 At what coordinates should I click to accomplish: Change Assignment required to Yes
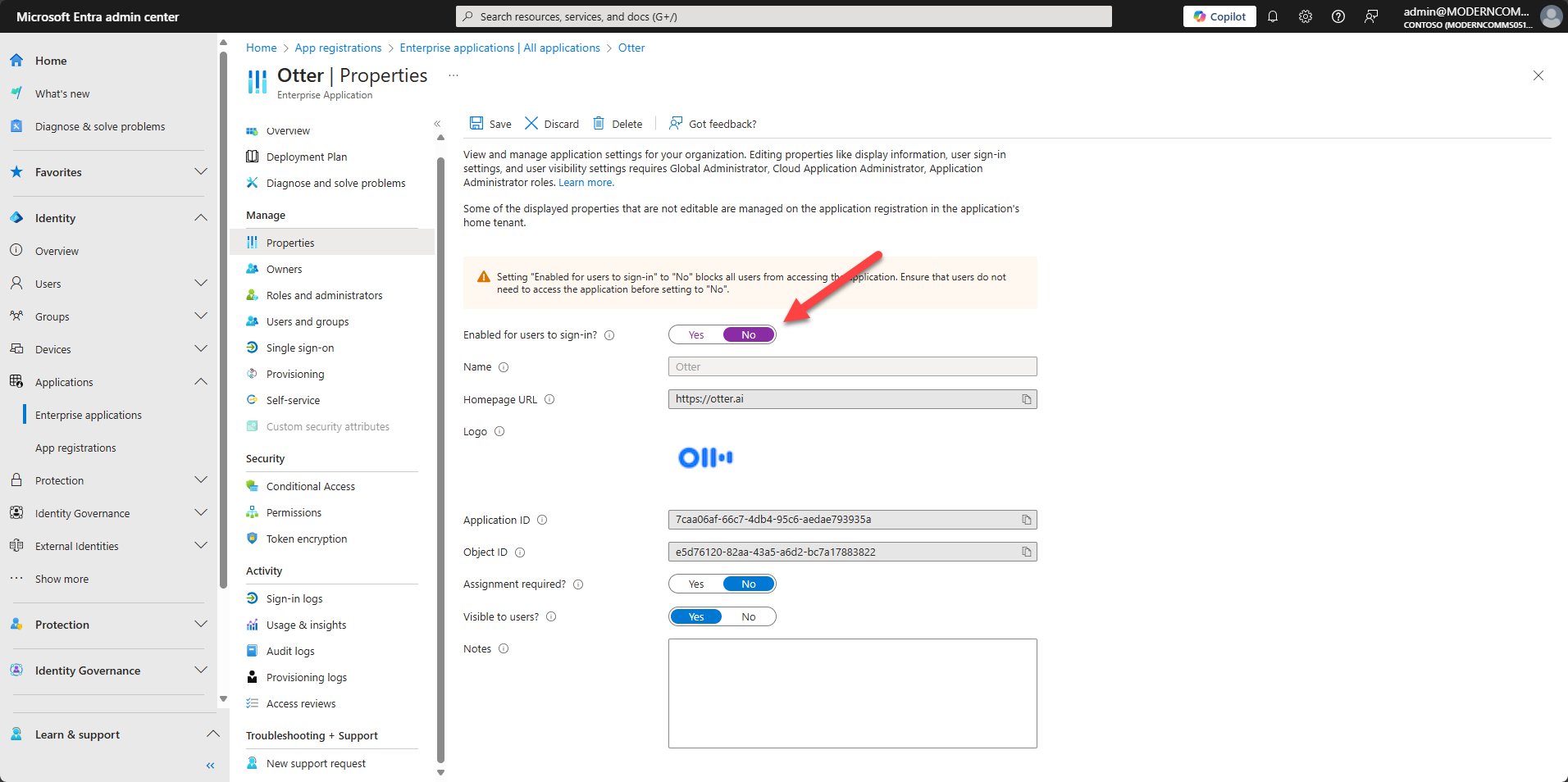[695, 583]
